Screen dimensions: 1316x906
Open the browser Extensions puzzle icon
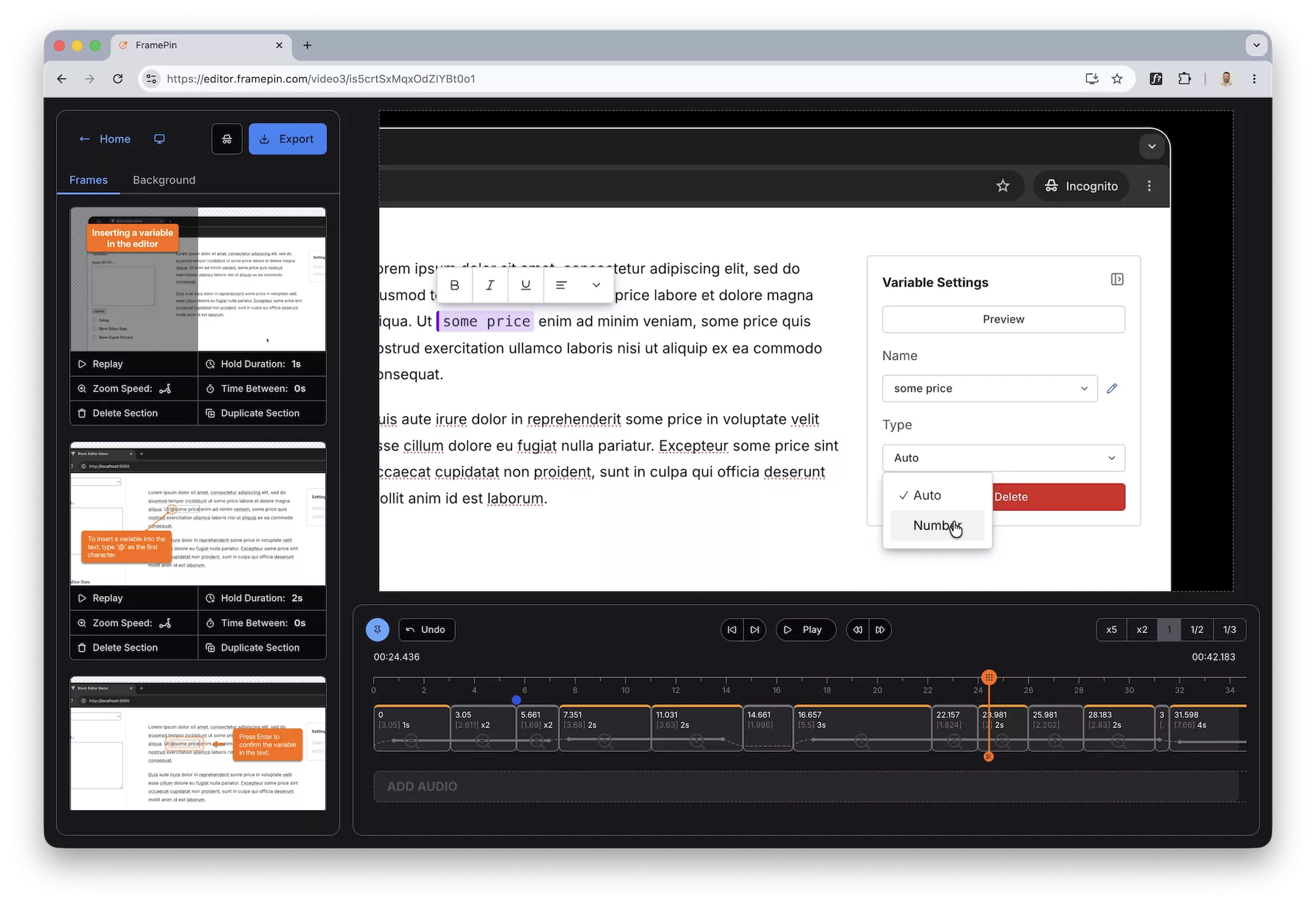[x=1184, y=79]
